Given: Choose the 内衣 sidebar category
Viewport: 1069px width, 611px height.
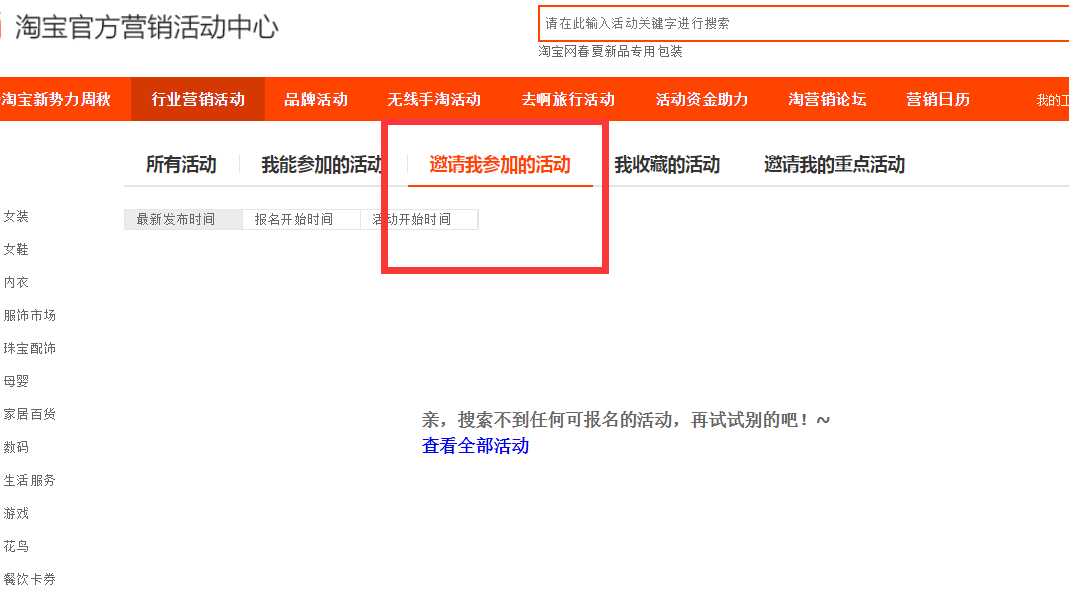Looking at the screenshot, I should click(16, 282).
